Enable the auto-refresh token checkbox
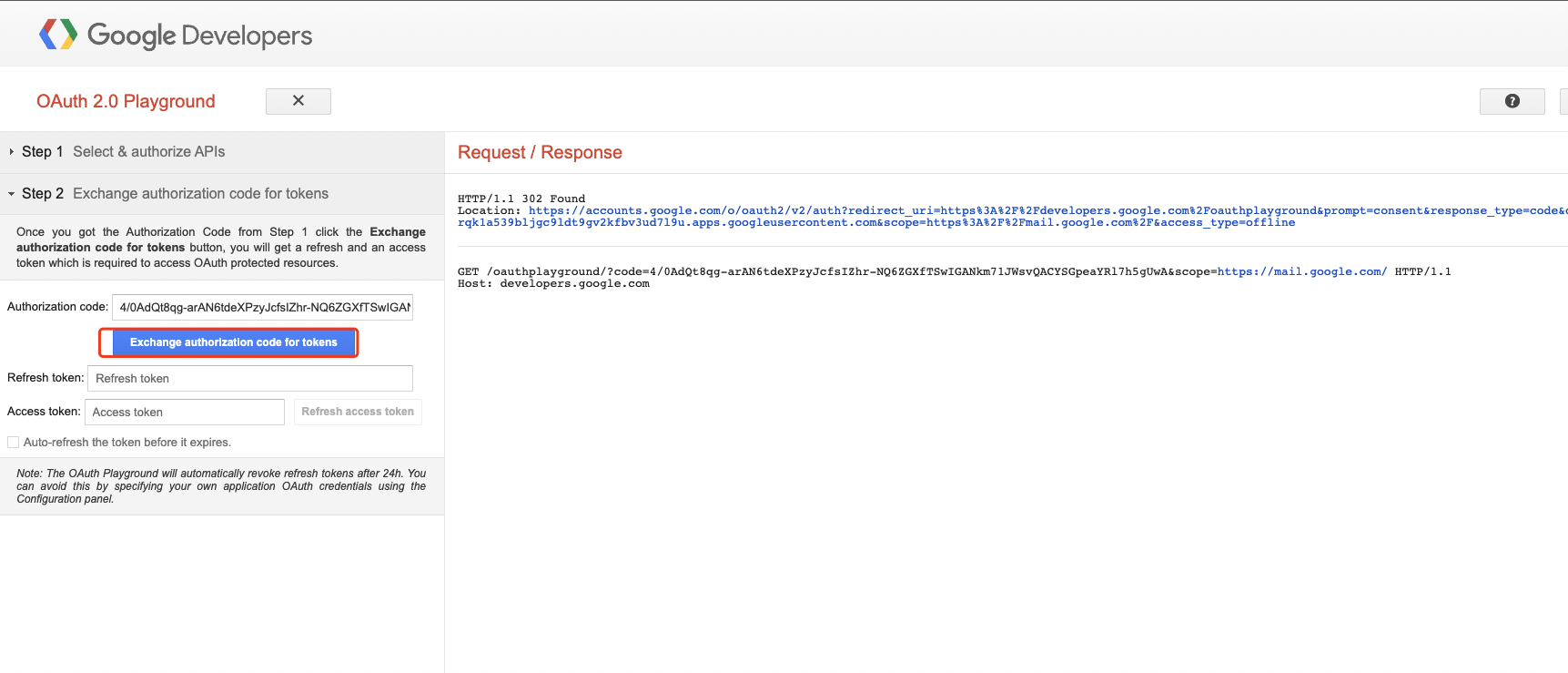 pyautogui.click(x=14, y=443)
